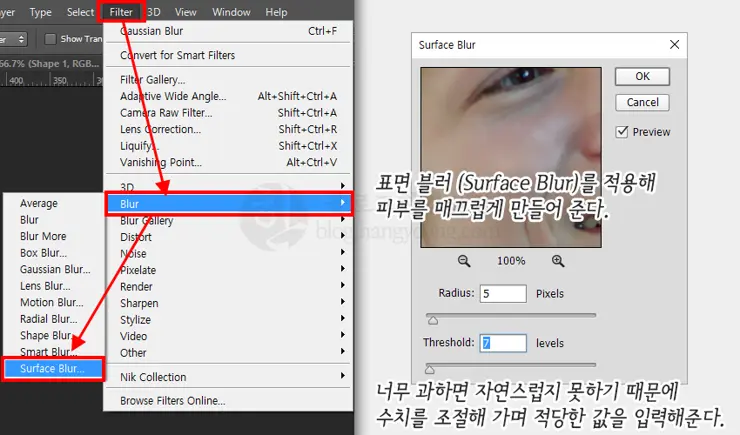
Task: Open Liquify filter
Action: (228, 146)
